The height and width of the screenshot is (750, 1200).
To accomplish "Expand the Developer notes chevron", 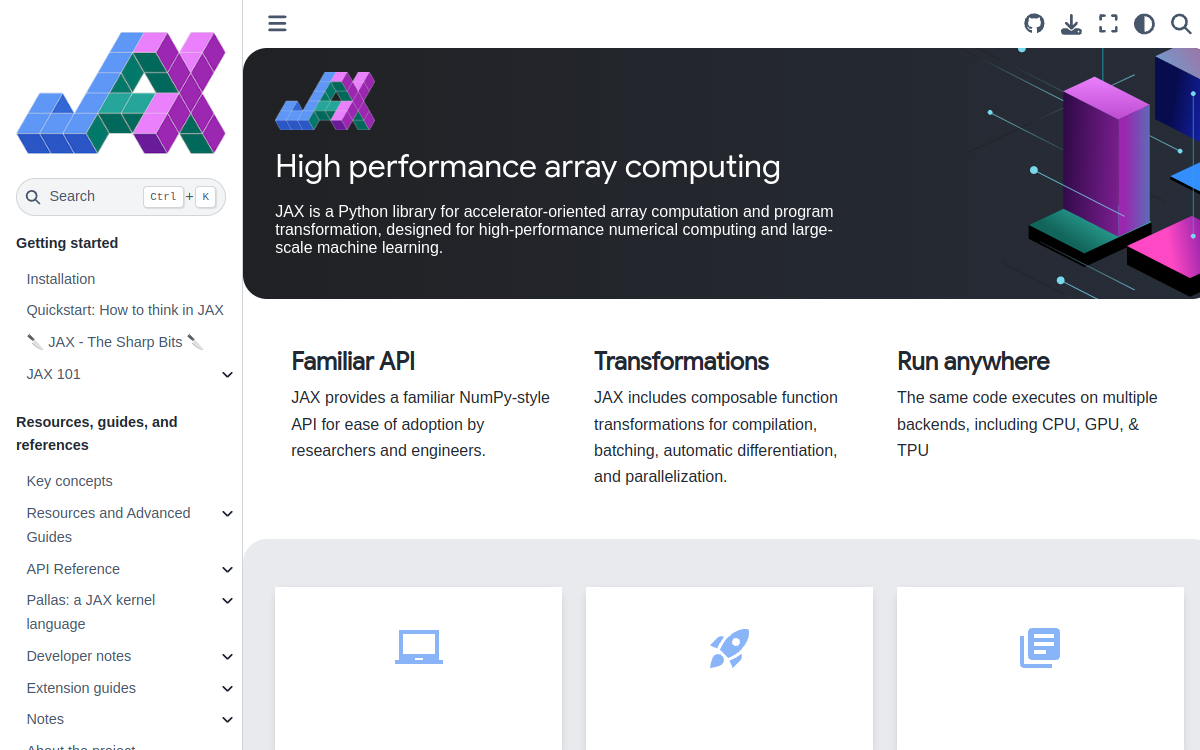I will [x=227, y=657].
